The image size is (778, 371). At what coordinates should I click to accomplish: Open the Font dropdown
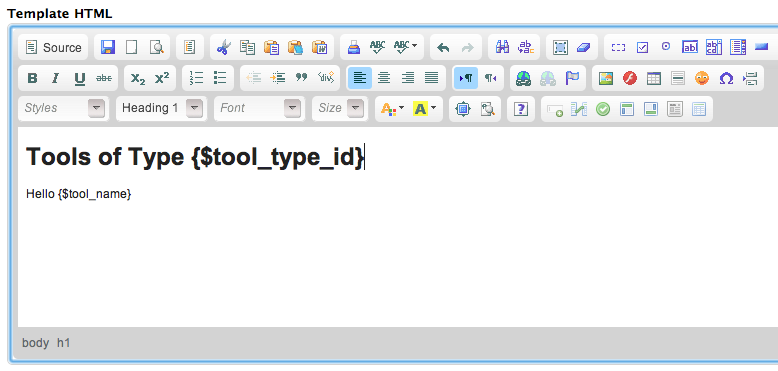259,108
